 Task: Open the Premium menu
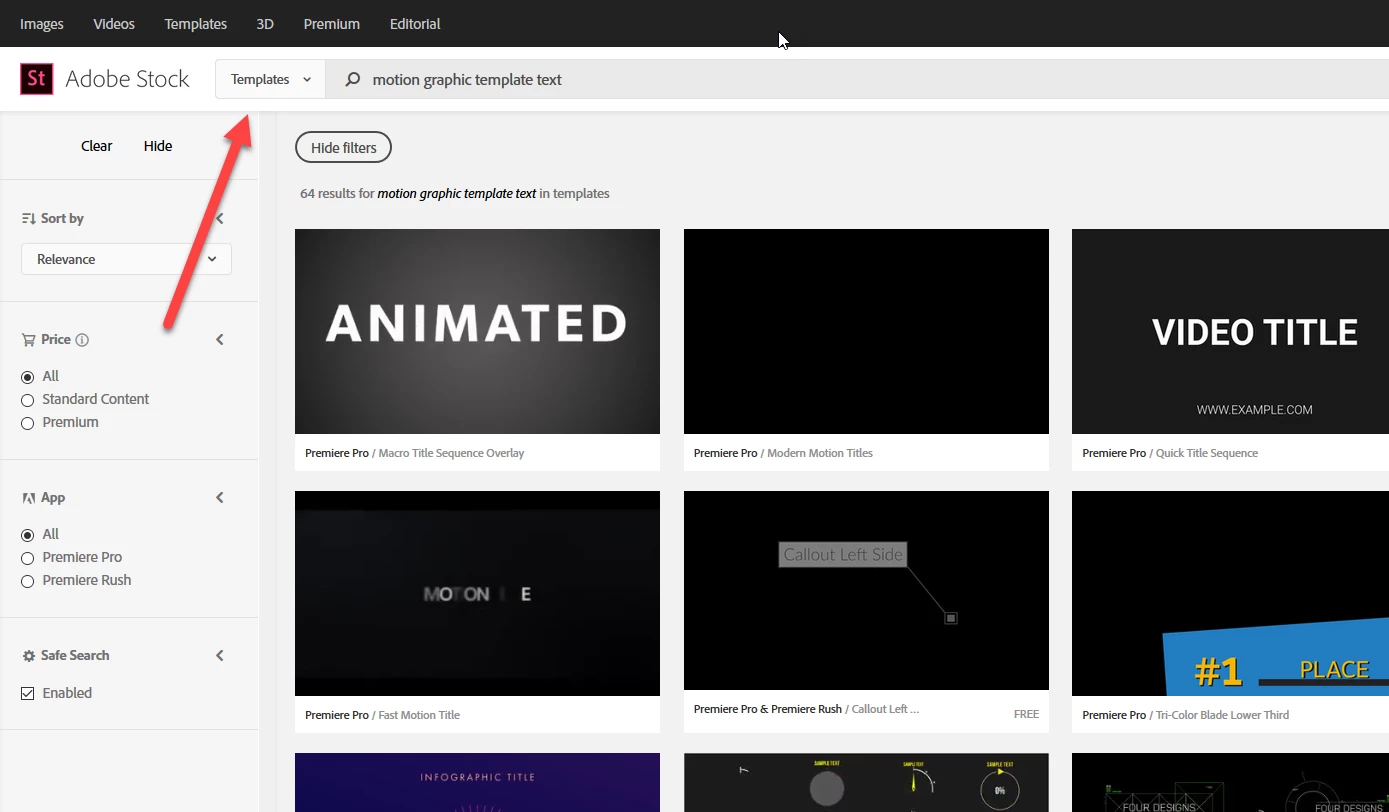332,24
